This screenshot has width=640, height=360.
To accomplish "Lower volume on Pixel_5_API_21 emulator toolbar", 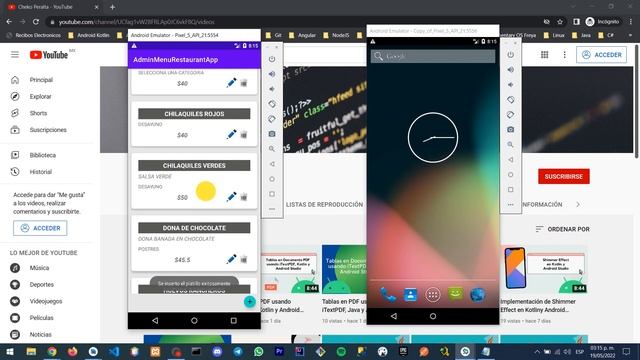I will pos(272,89).
